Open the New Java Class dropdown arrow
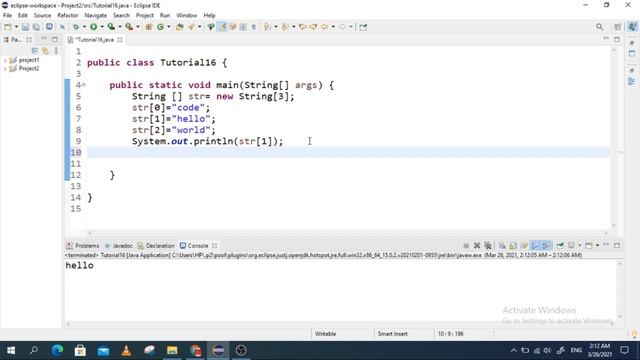640x360 pixels. [x=169, y=27]
